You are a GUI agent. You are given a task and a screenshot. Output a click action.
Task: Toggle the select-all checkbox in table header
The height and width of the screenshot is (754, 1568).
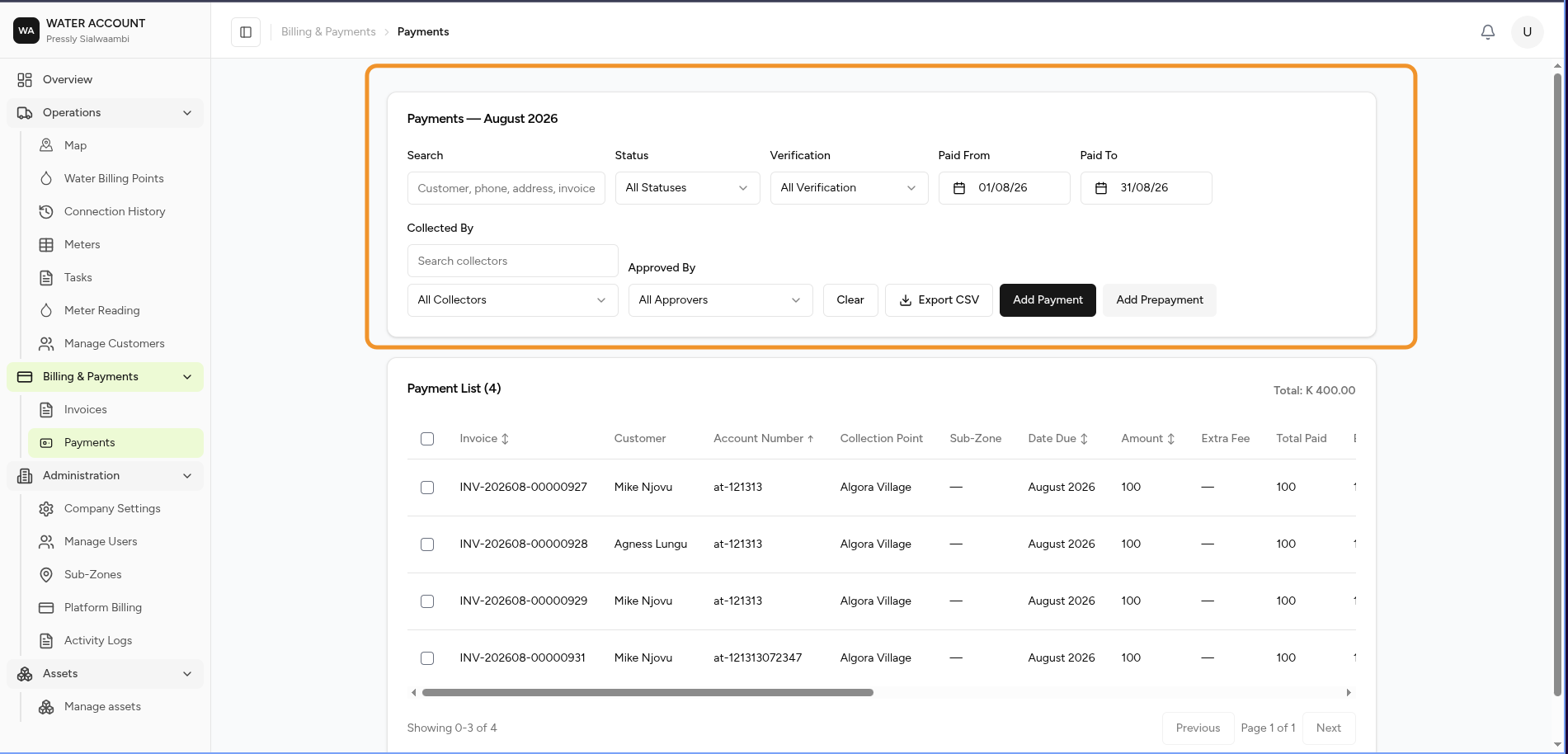tap(427, 439)
